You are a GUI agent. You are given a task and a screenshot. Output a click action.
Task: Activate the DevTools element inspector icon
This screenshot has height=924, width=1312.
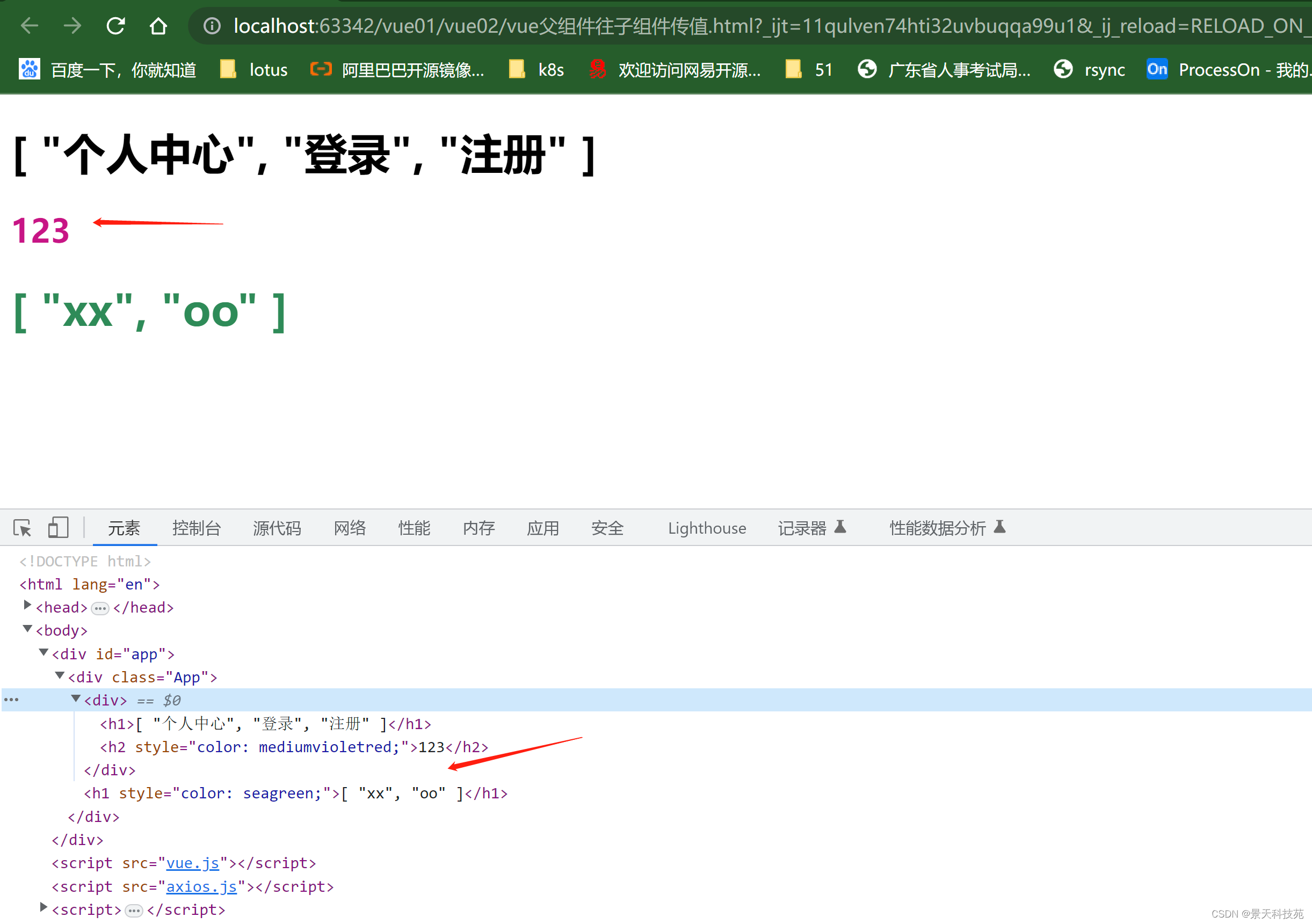pyautogui.click(x=22, y=528)
